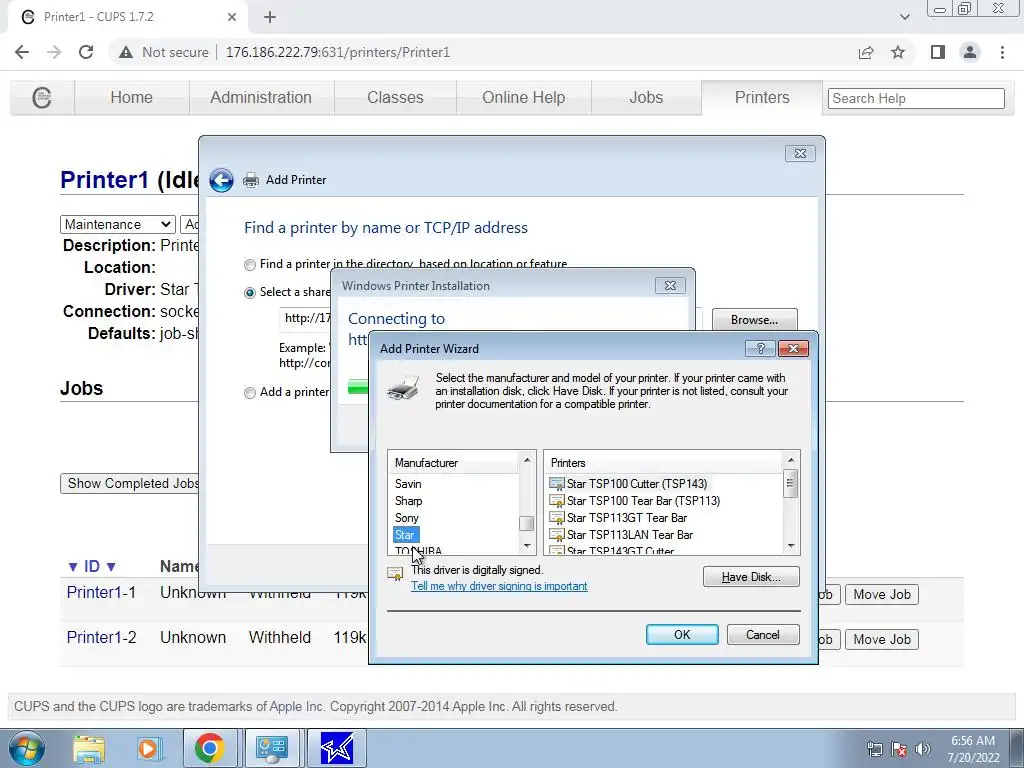Open the Online Help tab
Viewport: 1024px width, 768px height.
[524, 97]
